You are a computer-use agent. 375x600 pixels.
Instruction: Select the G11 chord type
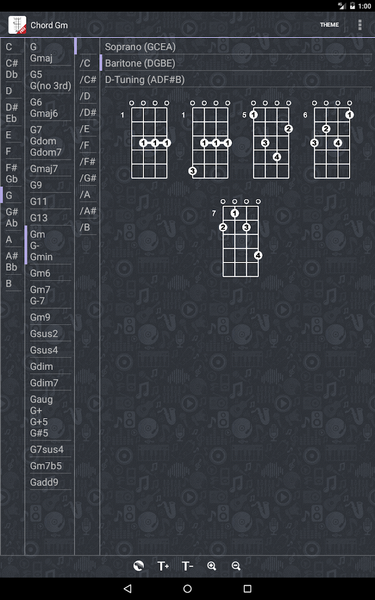point(50,201)
